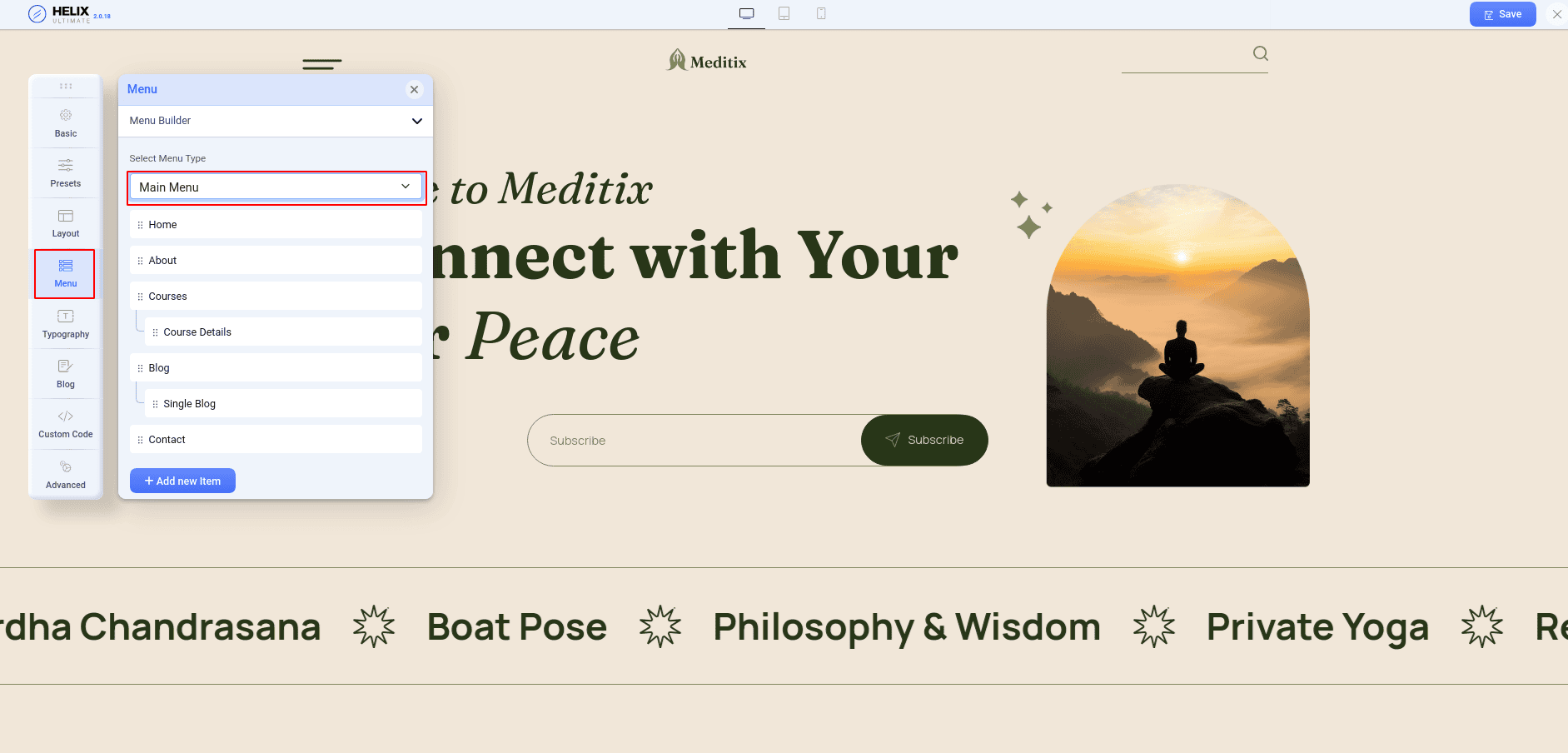Viewport: 1568px width, 753px height.
Task: Click the Save button
Action: [1502, 14]
